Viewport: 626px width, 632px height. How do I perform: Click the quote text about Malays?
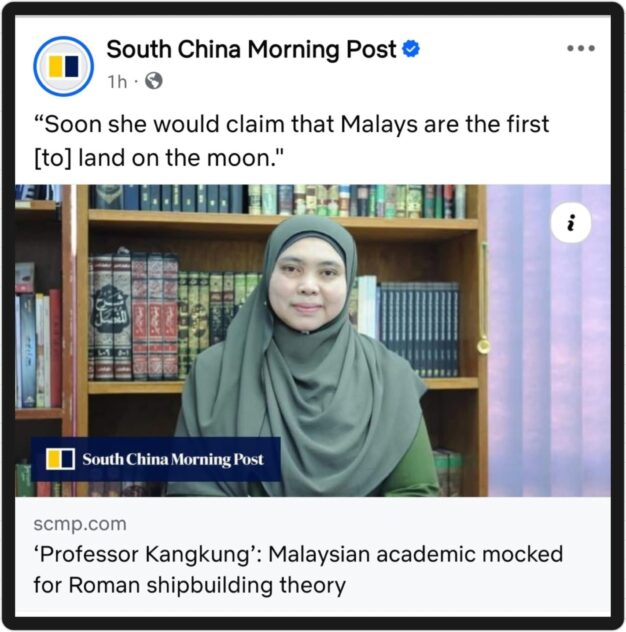click(291, 141)
